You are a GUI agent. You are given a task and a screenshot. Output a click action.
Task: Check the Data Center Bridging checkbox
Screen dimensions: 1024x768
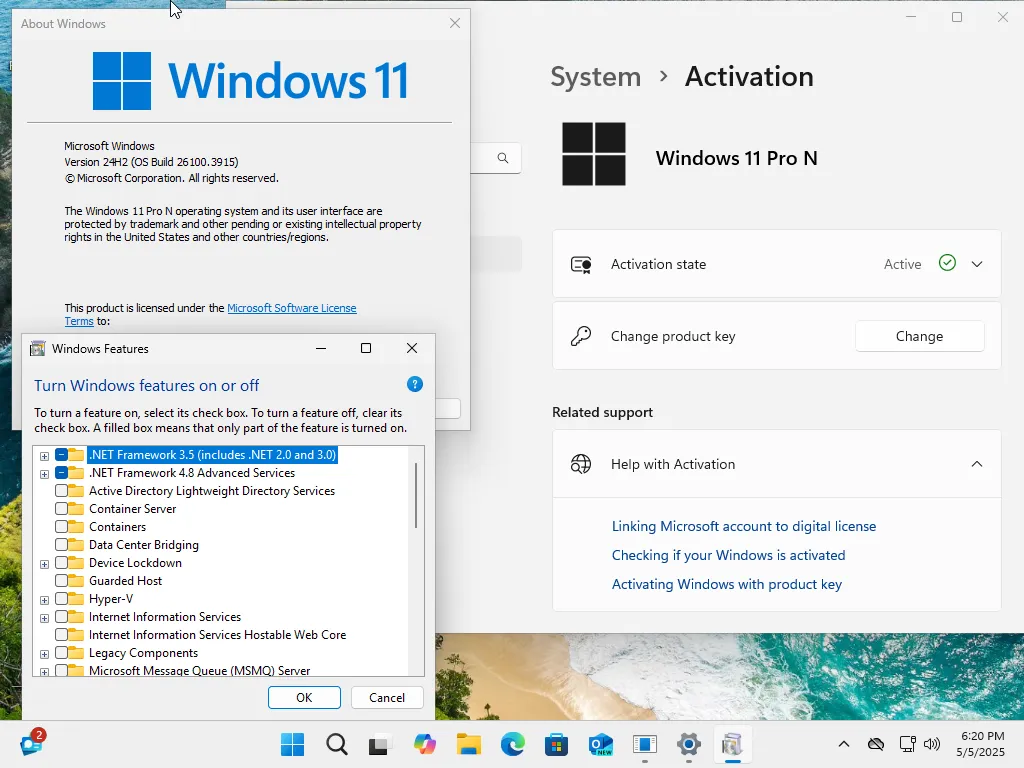(x=61, y=545)
